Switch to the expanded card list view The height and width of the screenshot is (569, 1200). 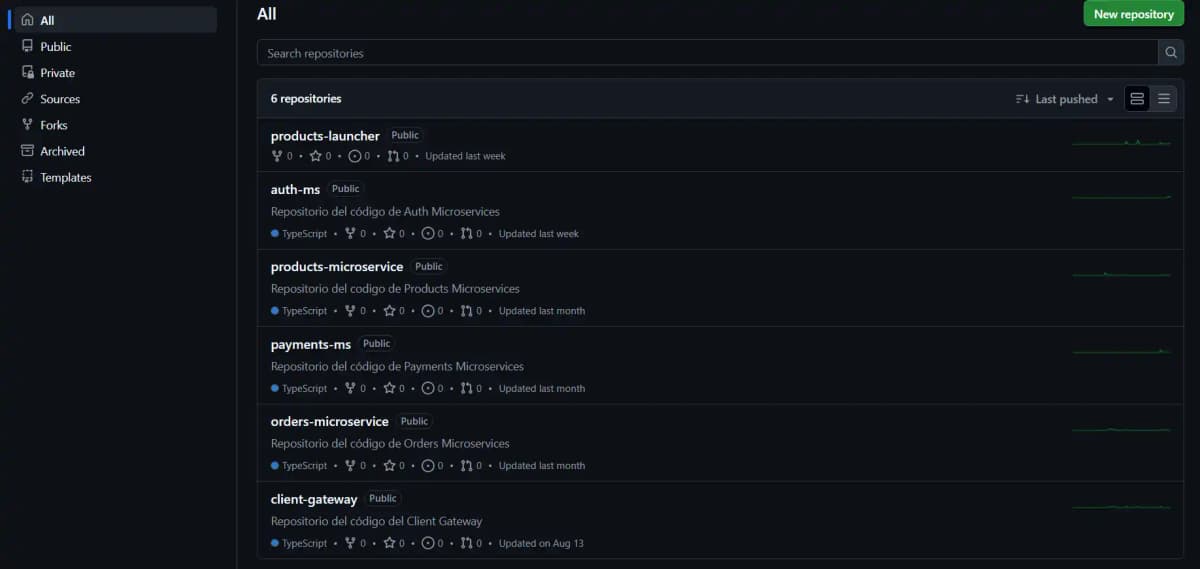pos(1137,99)
